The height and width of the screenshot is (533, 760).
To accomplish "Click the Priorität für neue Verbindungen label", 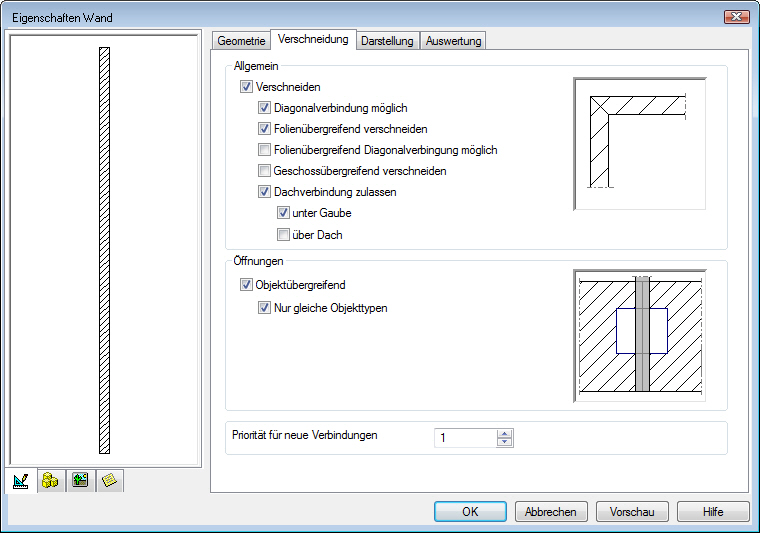I will pyautogui.click(x=304, y=435).
